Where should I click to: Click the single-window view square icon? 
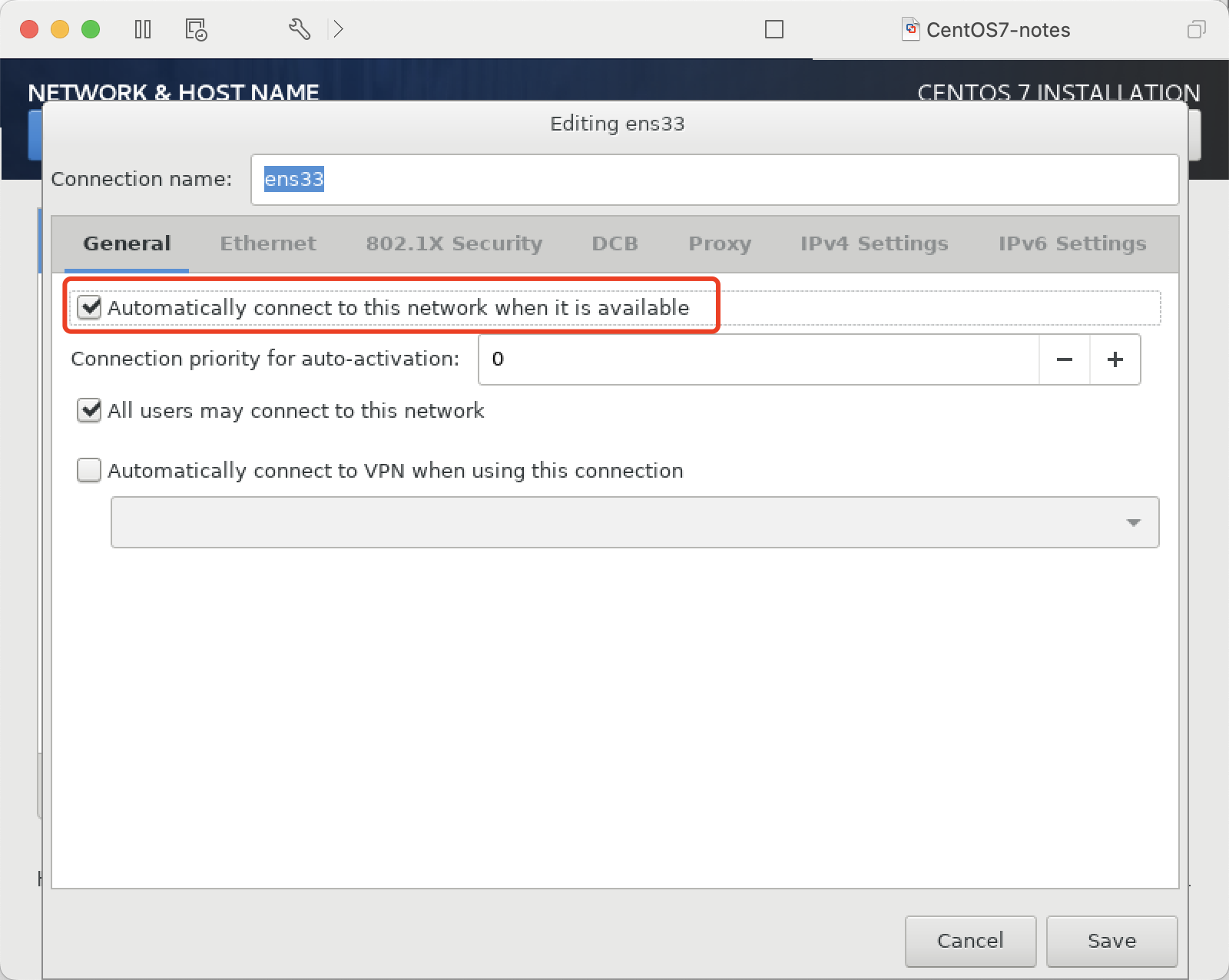(774, 29)
